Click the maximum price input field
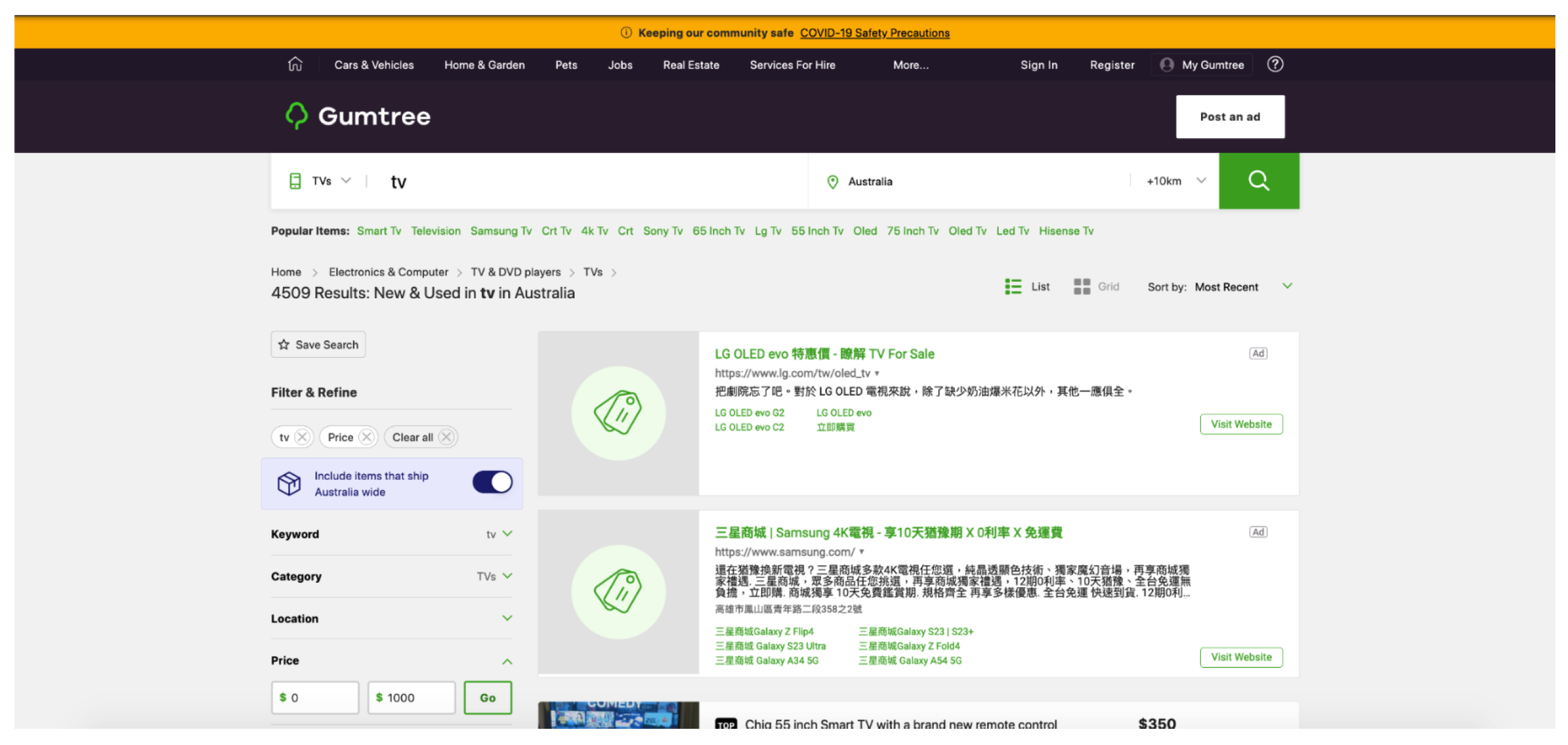The width and height of the screenshot is (1568, 745). pos(411,698)
